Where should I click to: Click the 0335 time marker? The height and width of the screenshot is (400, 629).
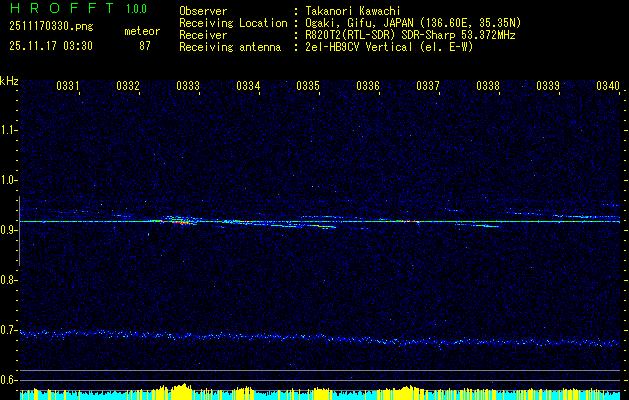point(308,86)
